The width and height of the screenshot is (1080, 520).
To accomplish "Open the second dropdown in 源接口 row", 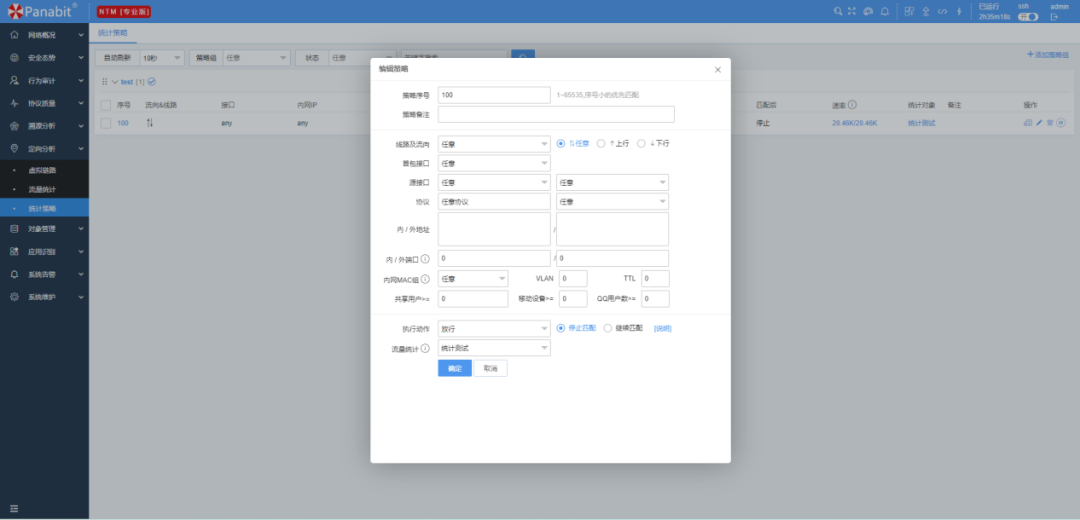I will pos(612,183).
